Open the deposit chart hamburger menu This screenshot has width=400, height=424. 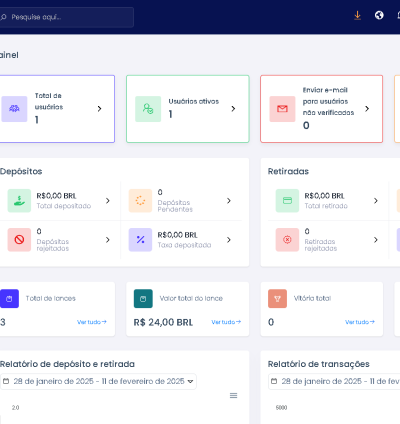[233, 396]
